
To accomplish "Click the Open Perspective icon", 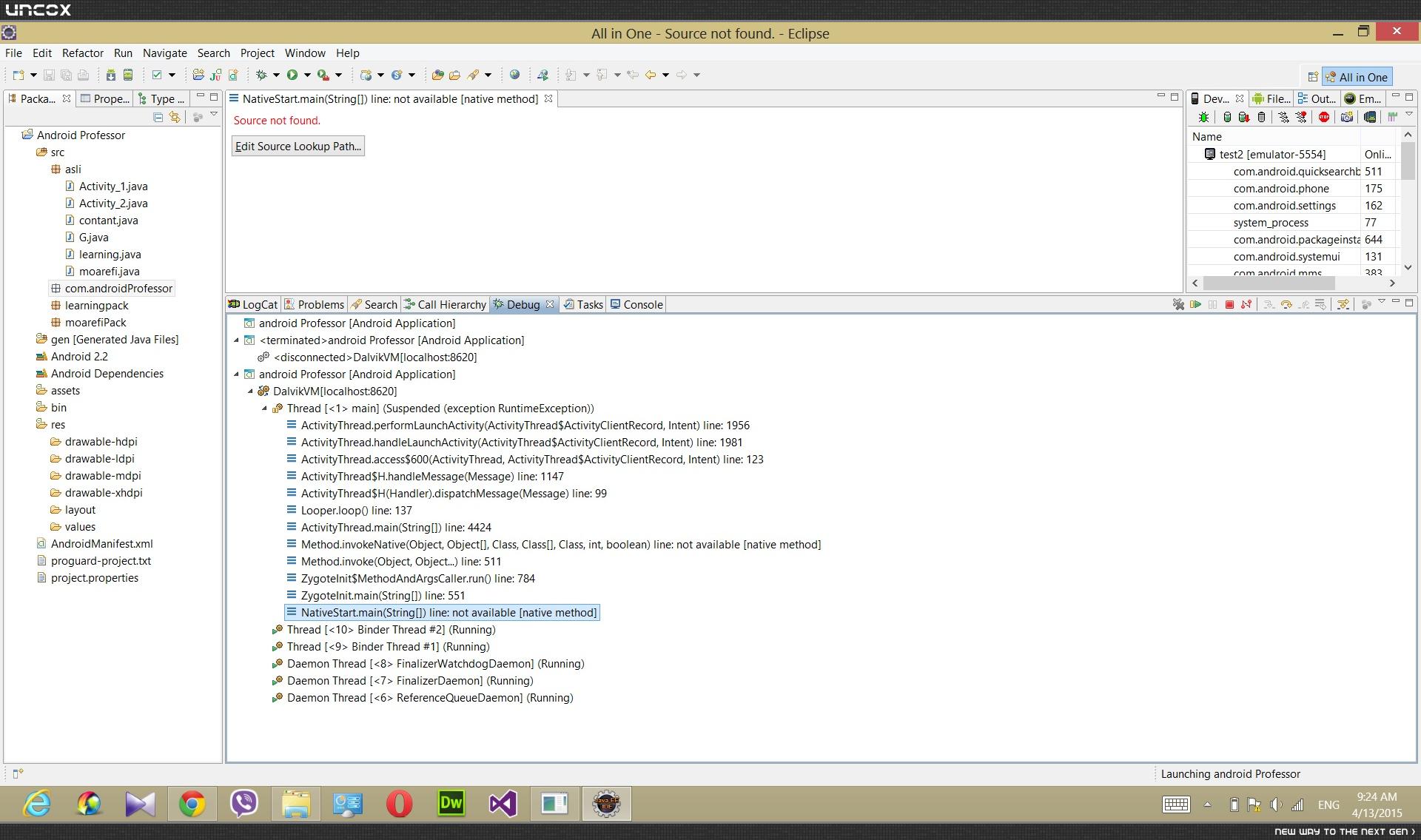I will pyautogui.click(x=1312, y=77).
